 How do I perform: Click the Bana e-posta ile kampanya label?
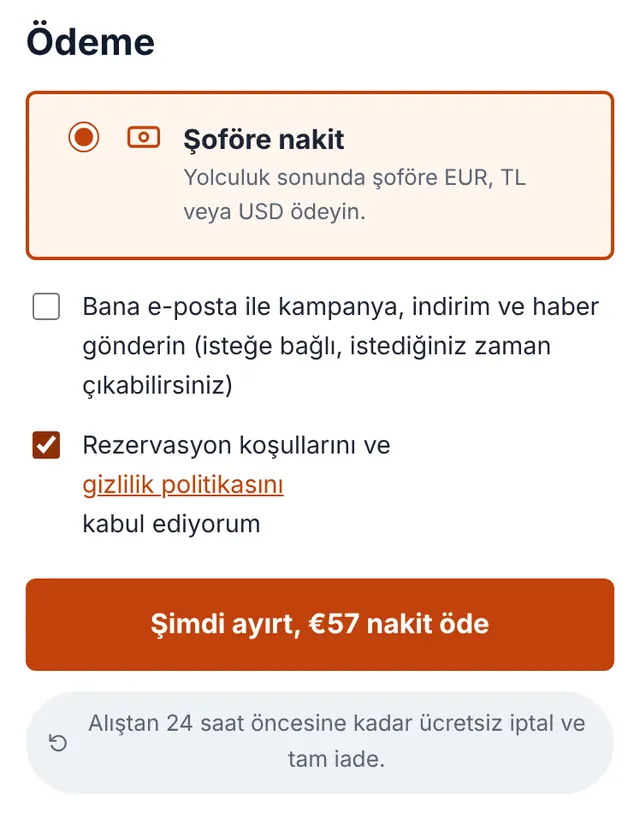341,346
